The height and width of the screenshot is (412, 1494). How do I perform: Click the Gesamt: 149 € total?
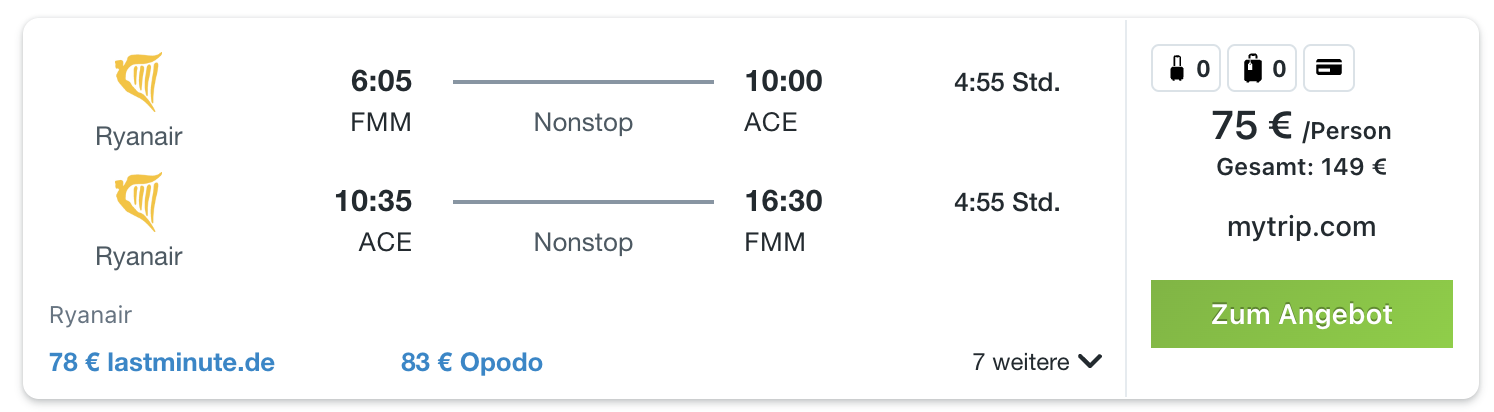[x=1301, y=167]
